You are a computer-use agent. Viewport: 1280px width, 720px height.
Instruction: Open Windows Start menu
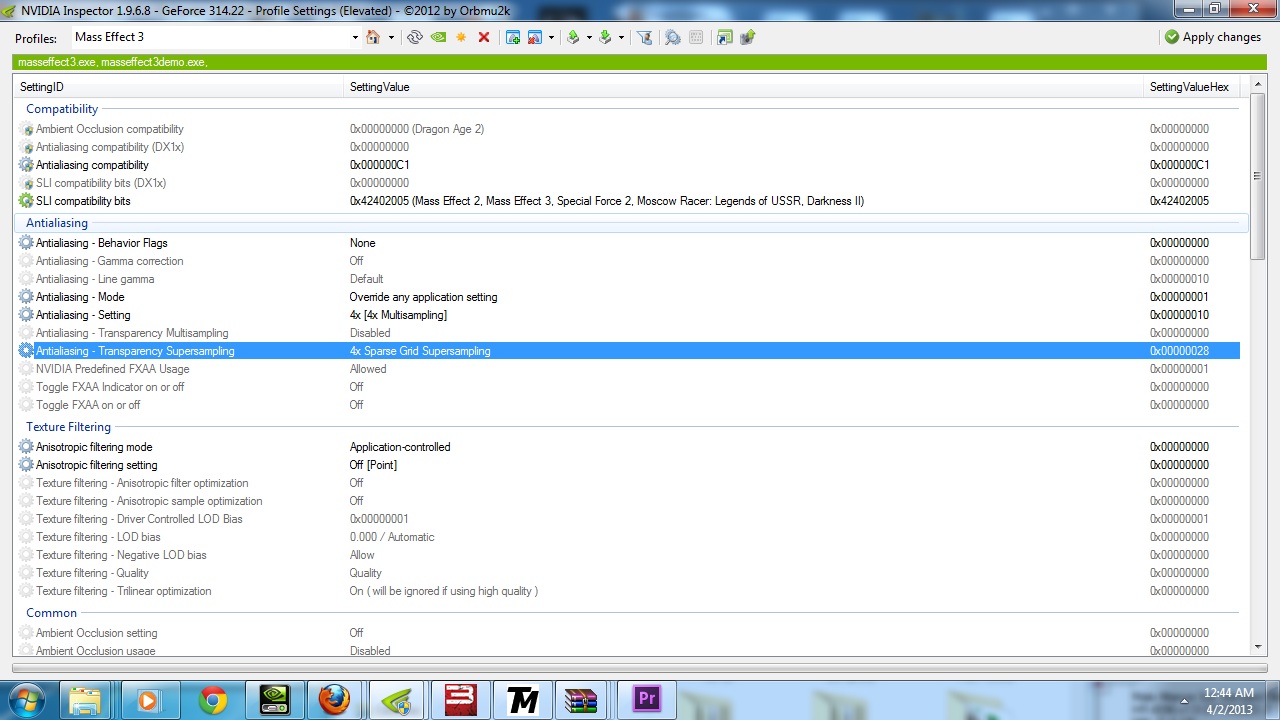[x=26, y=699]
